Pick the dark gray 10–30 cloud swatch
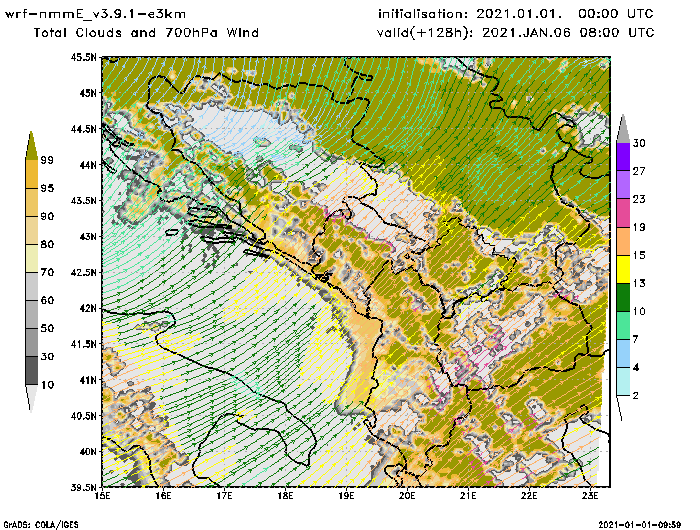This screenshot has width=700, height=530. 32,371
